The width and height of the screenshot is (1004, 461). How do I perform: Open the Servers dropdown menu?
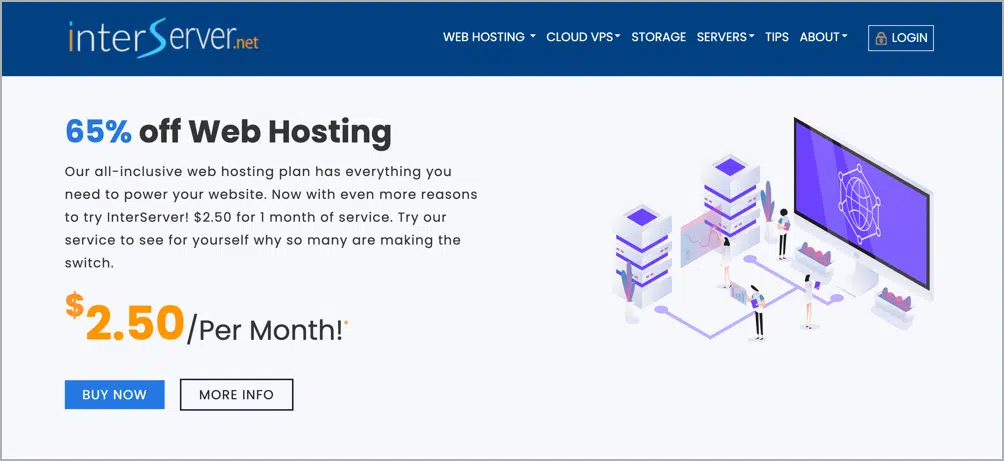(x=725, y=37)
